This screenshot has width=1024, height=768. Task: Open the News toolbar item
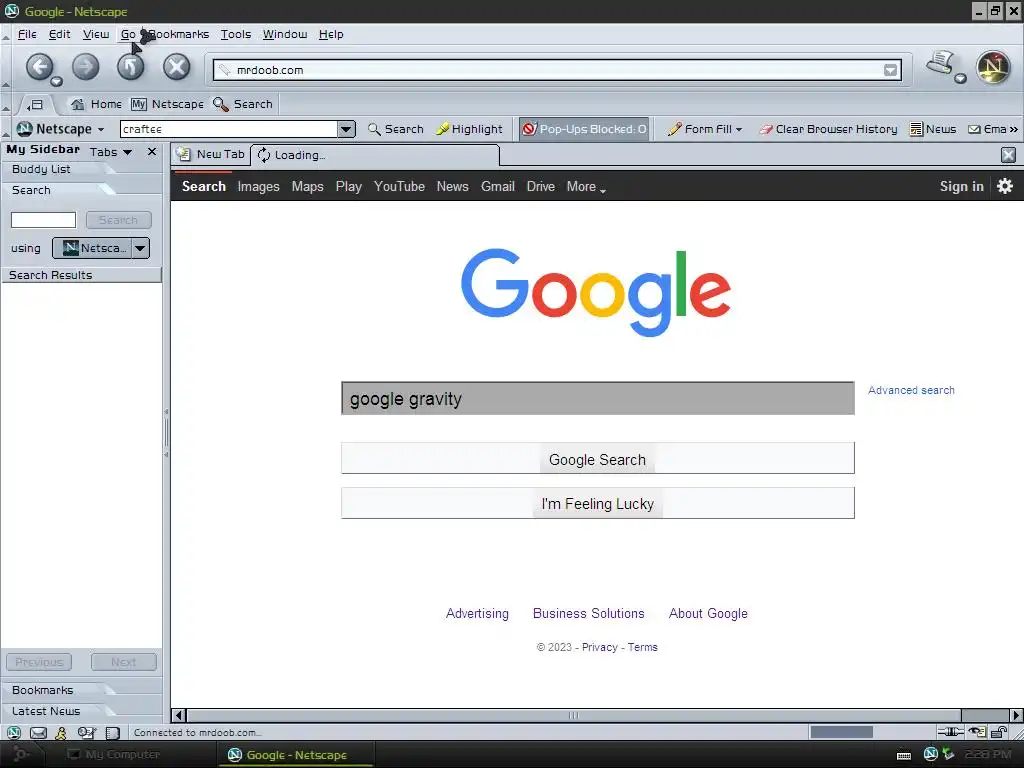click(x=933, y=129)
